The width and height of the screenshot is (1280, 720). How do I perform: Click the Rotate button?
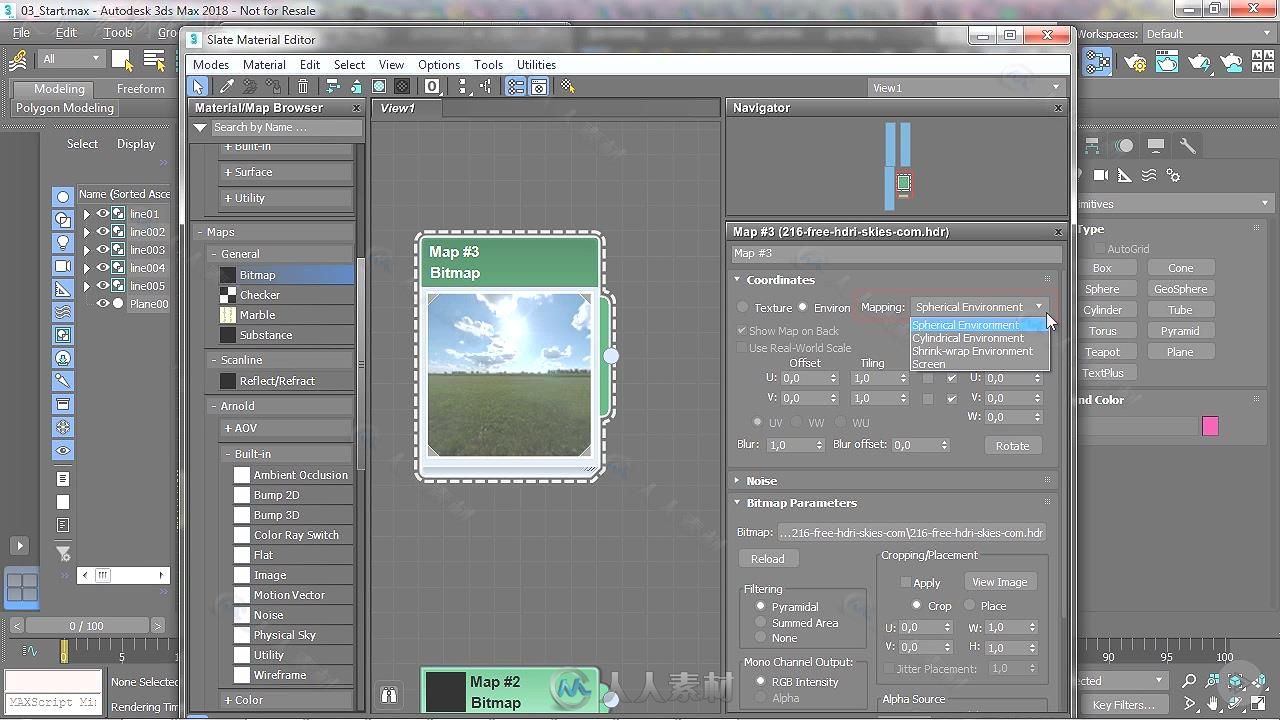tap(1012, 446)
